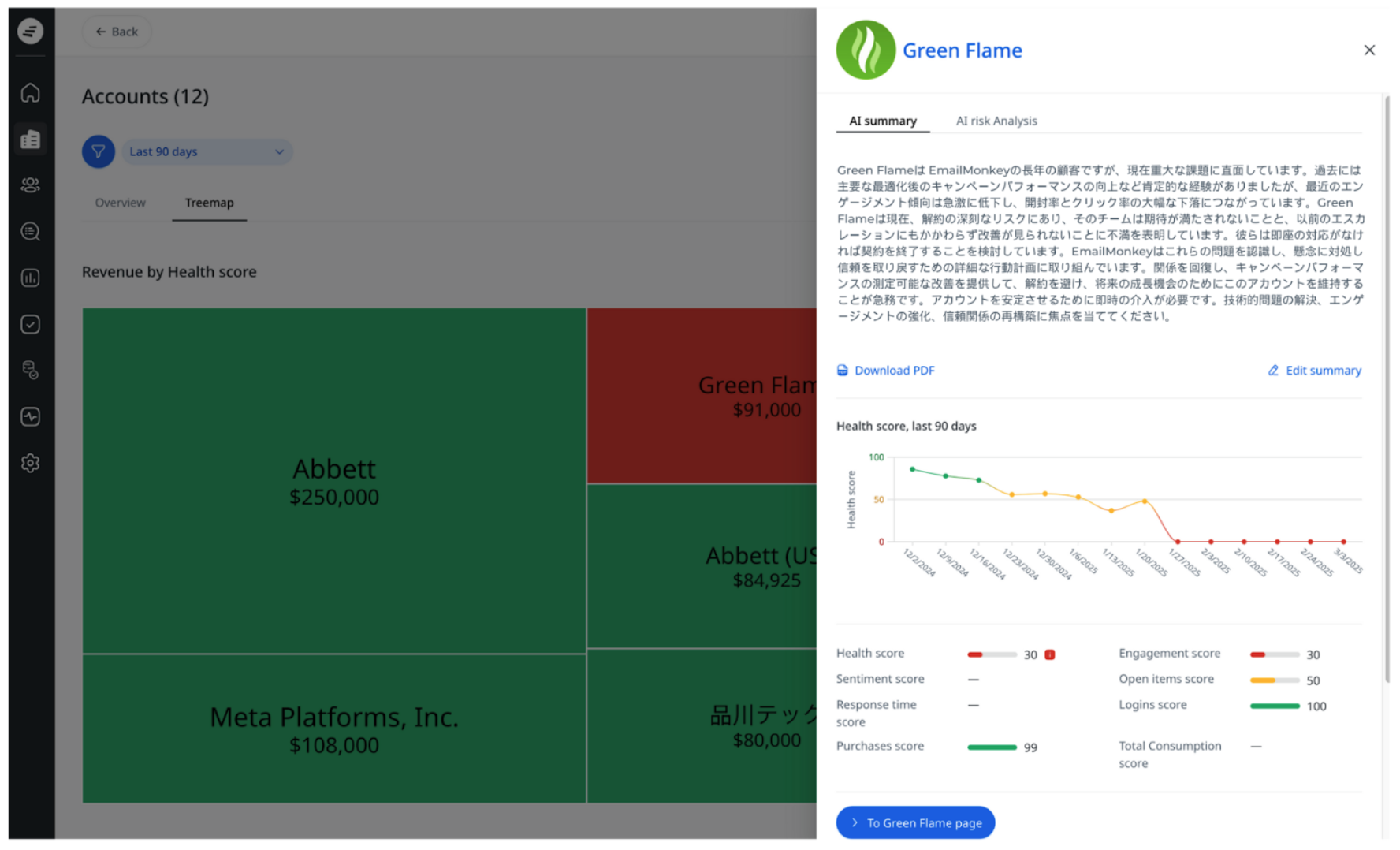Click the Total Consumption score label
The height and width of the screenshot is (850, 1400).
click(x=1170, y=755)
